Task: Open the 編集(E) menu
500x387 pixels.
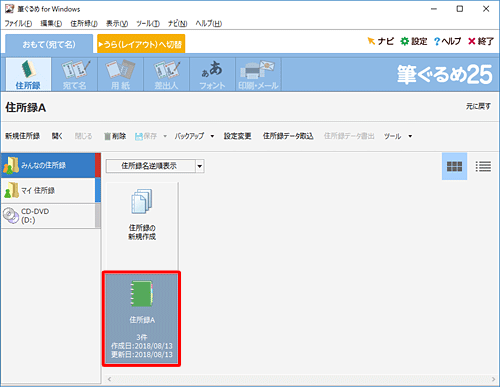Action: pyautogui.click(x=51, y=23)
